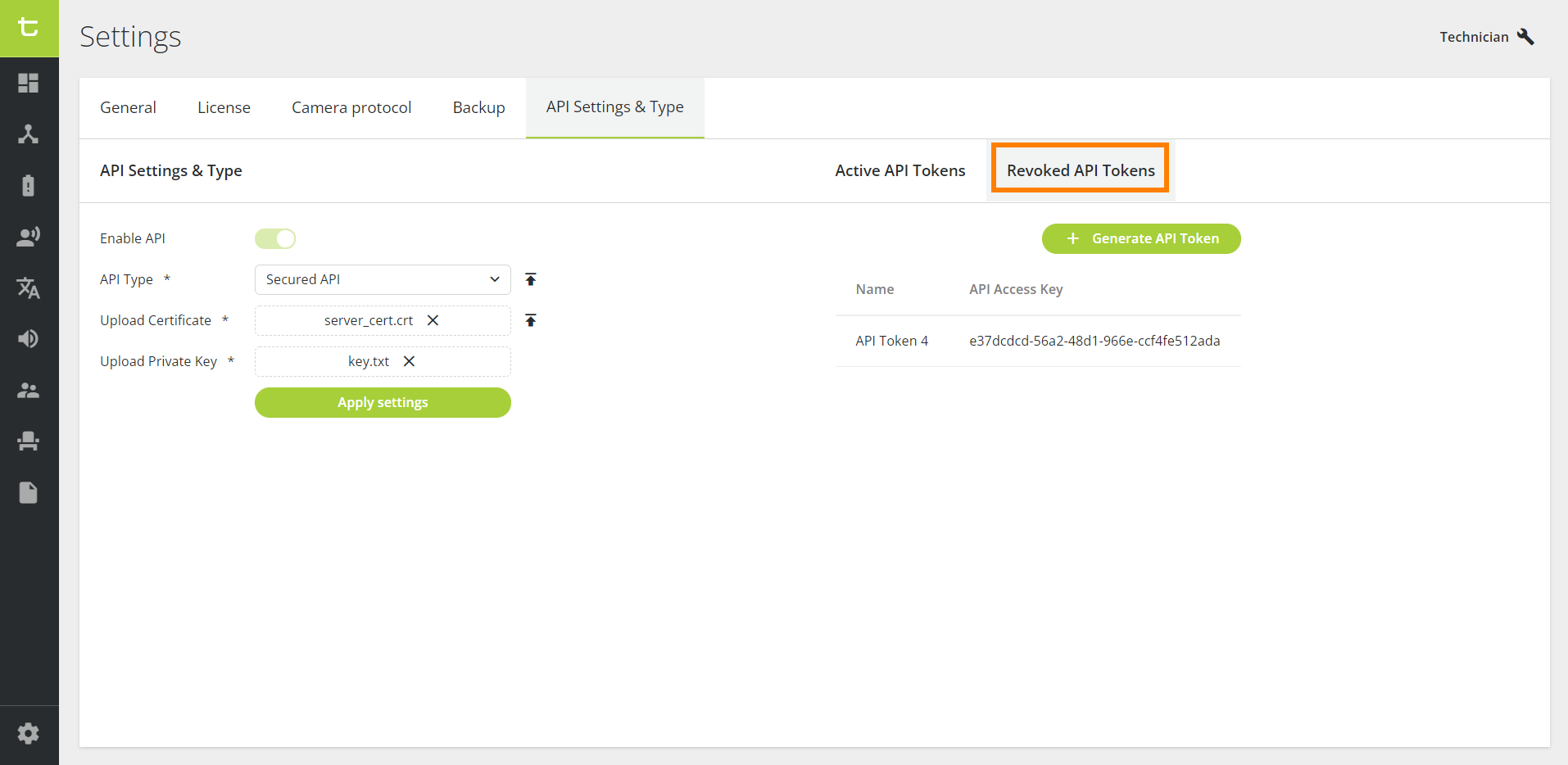This screenshot has height=765, width=1568.
Task: Open the device status sidebar icon
Action: pos(29,185)
